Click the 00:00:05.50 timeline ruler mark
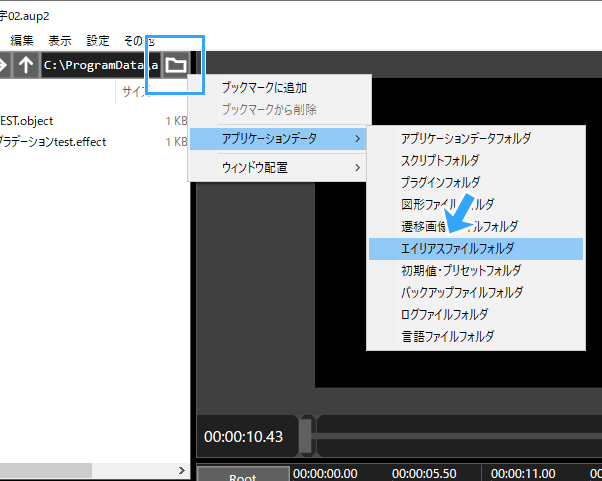Image resolution: width=602 pixels, height=481 pixels. [424, 473]
